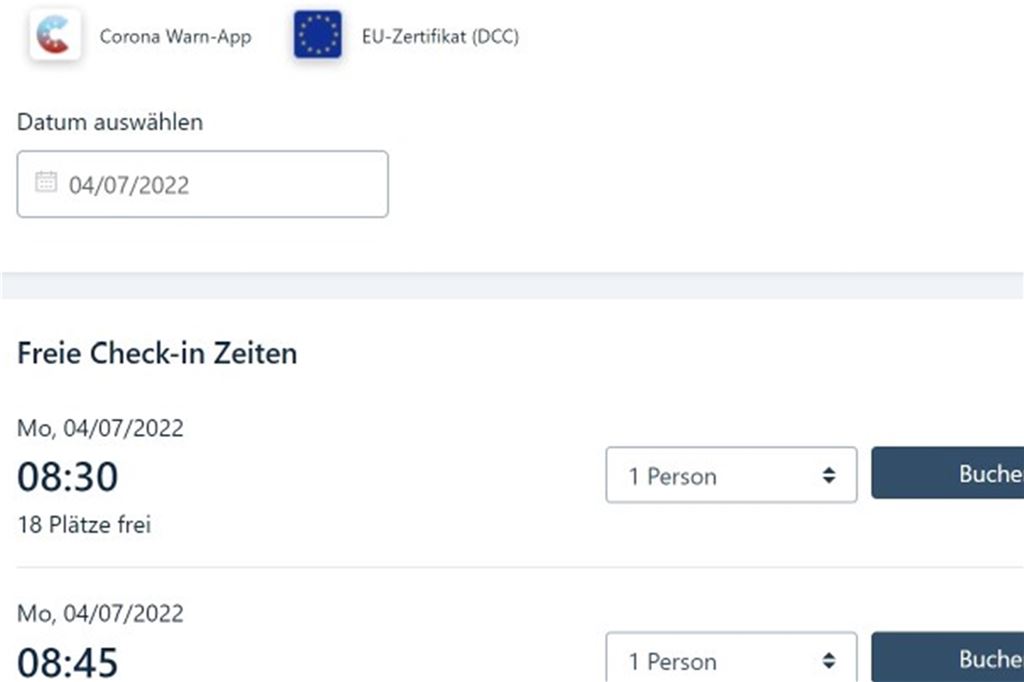
Task: Click the 08:45 time heading
Action: click(67, 662)
